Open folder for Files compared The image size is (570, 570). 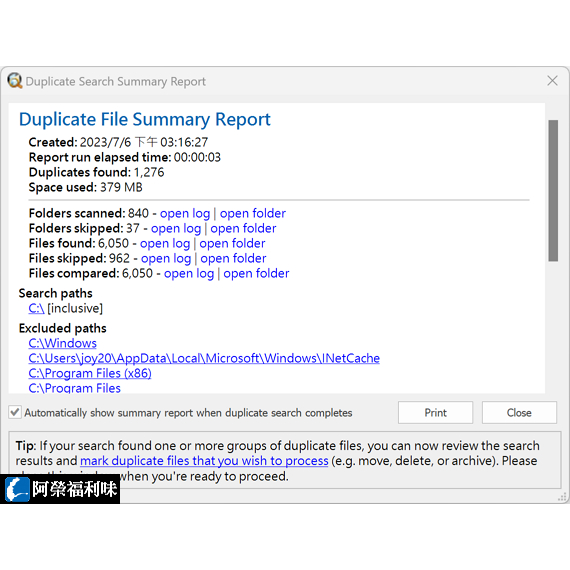[x=256, y=273]
